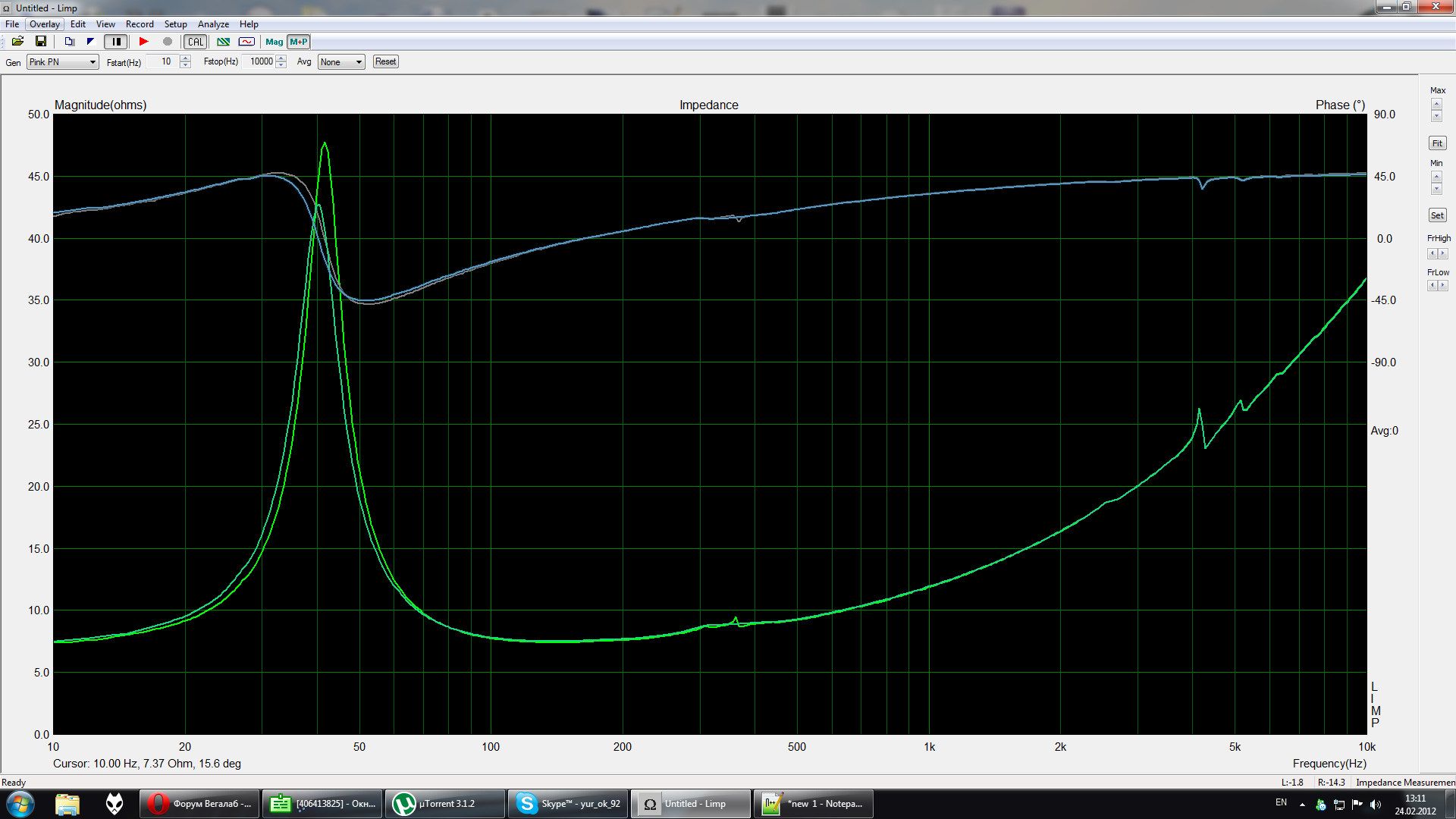Click the Magnitude(ohms) axis label
This screenshot has height=819, width=1456.
tap(100, 105)
